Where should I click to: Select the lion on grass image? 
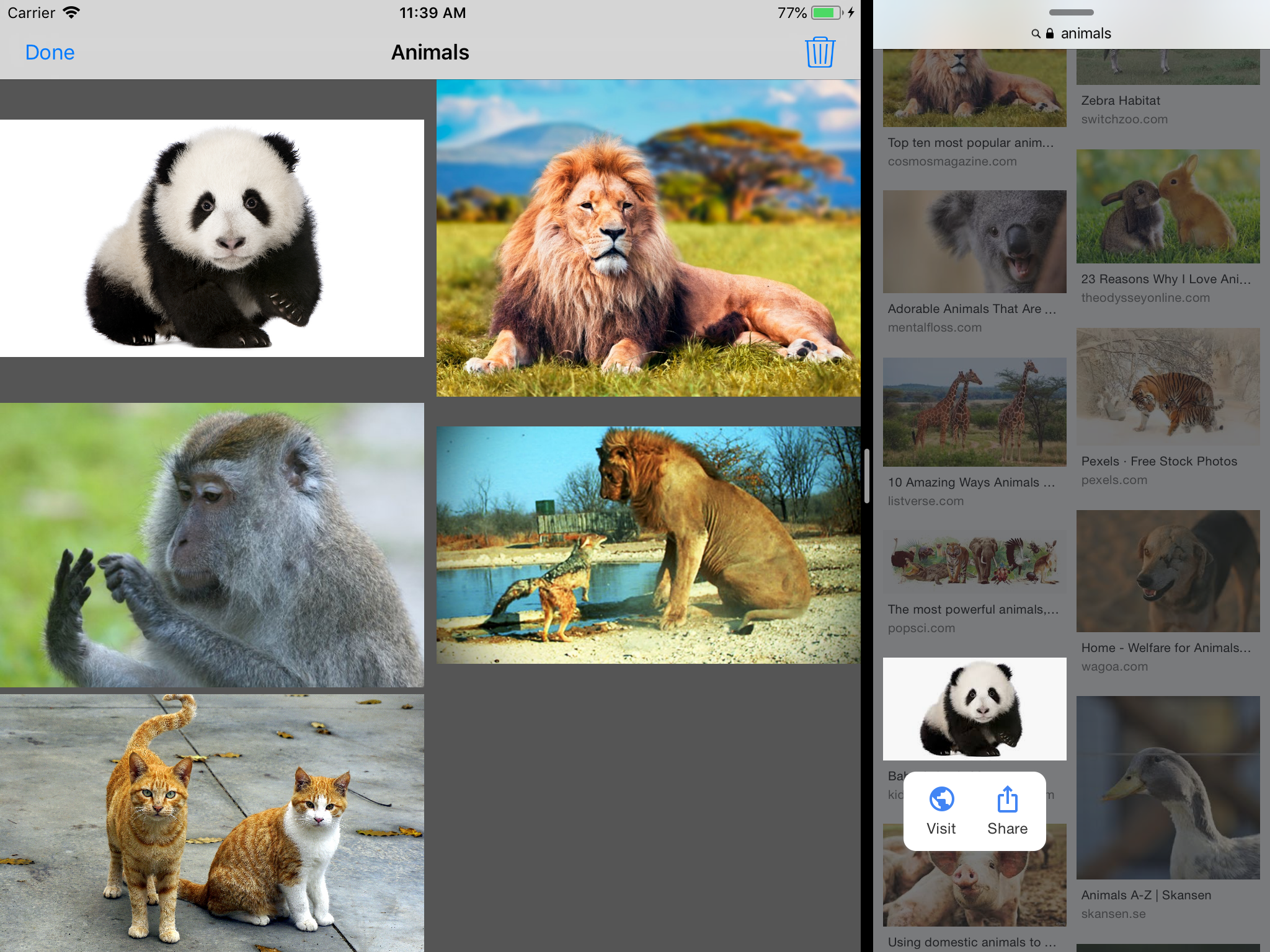coord(648,238)
